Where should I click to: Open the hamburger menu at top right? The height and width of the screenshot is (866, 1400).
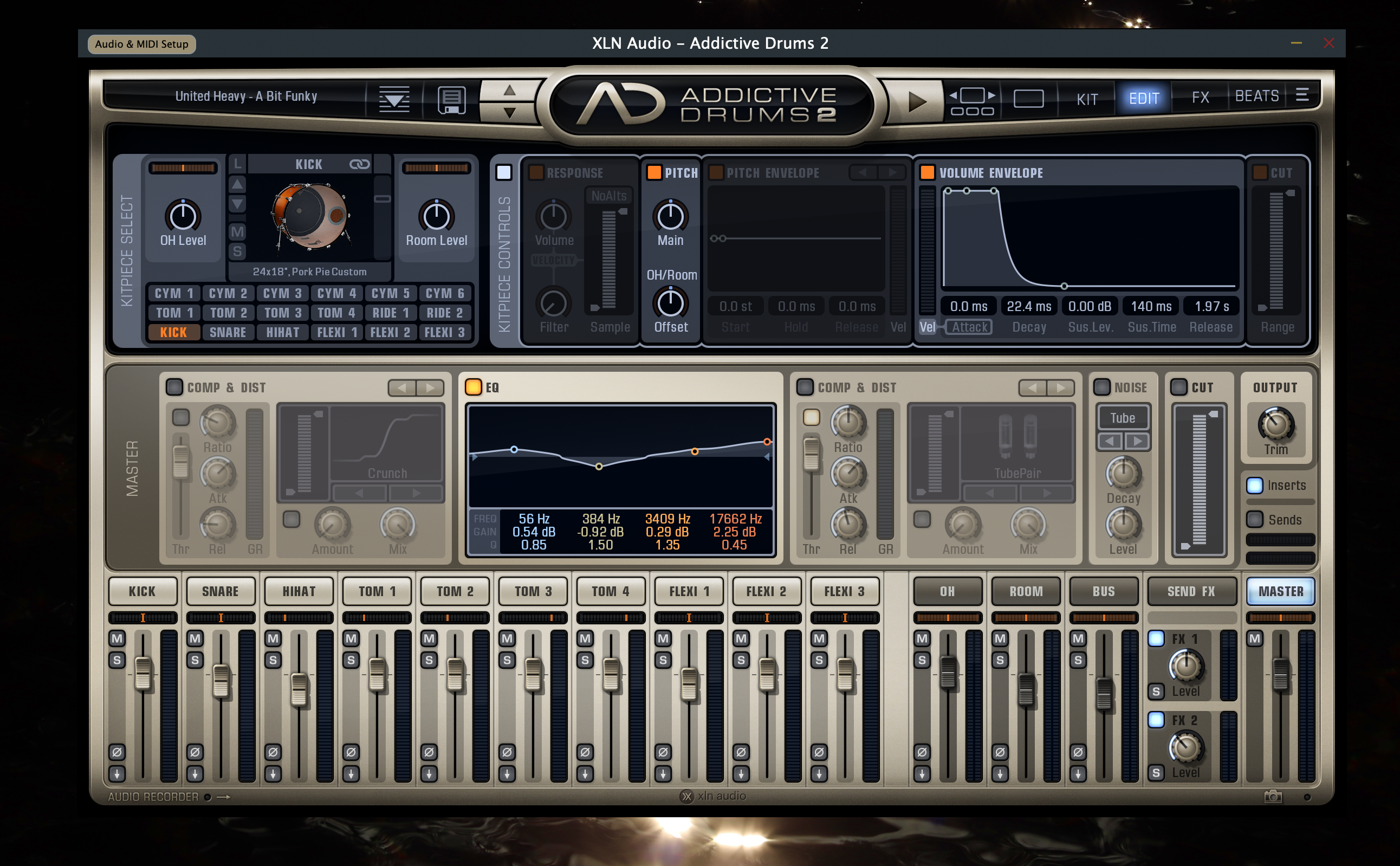coord(1301,94)
